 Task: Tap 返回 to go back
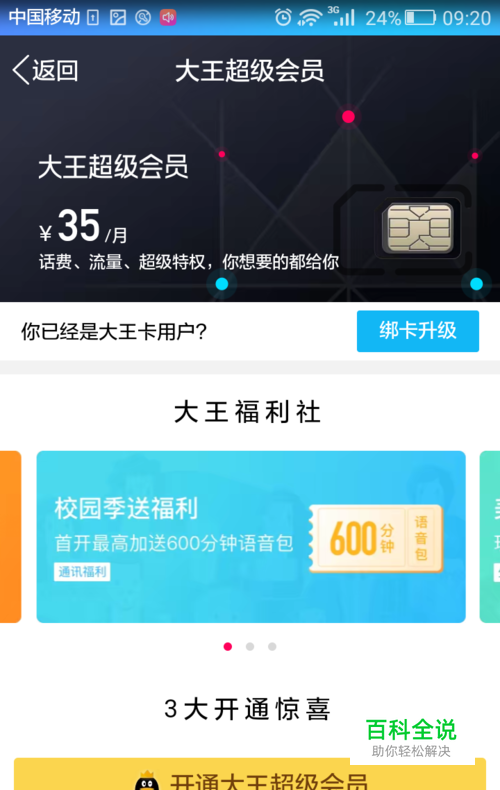[55, 70]
